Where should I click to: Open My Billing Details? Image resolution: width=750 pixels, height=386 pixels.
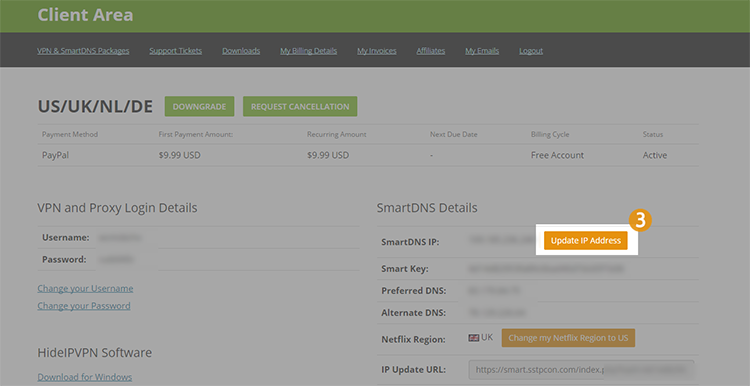(x=309, y=51)
